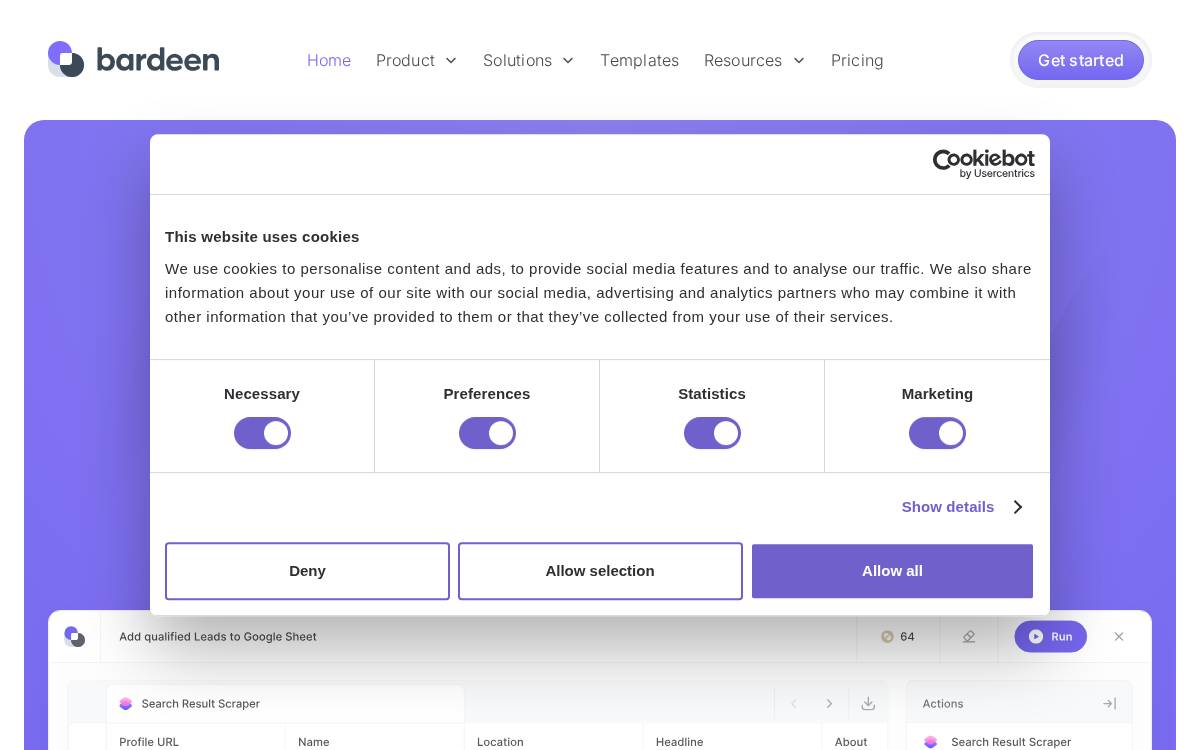Click the scraper icon in Actions list
1200x750 pixels.
931,742
